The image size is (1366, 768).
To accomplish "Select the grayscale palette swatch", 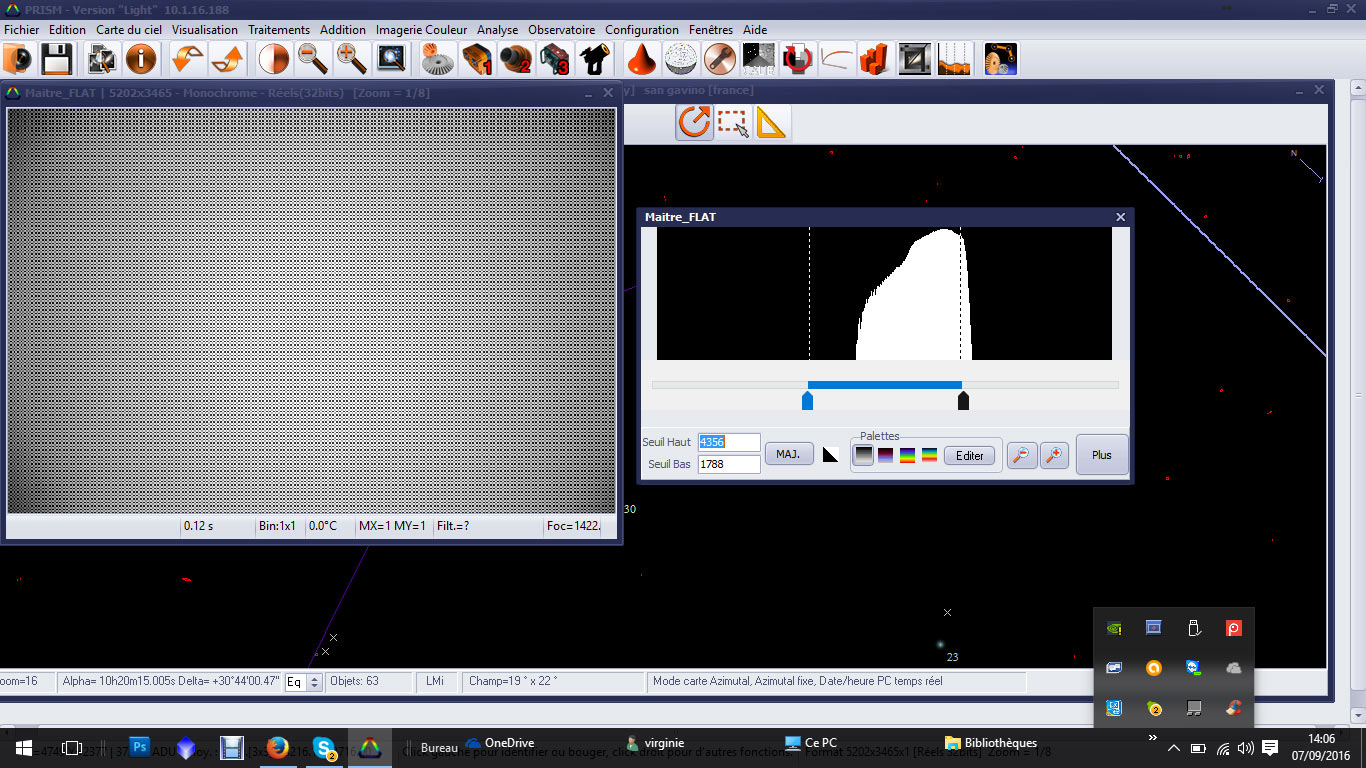I will 863,455.
